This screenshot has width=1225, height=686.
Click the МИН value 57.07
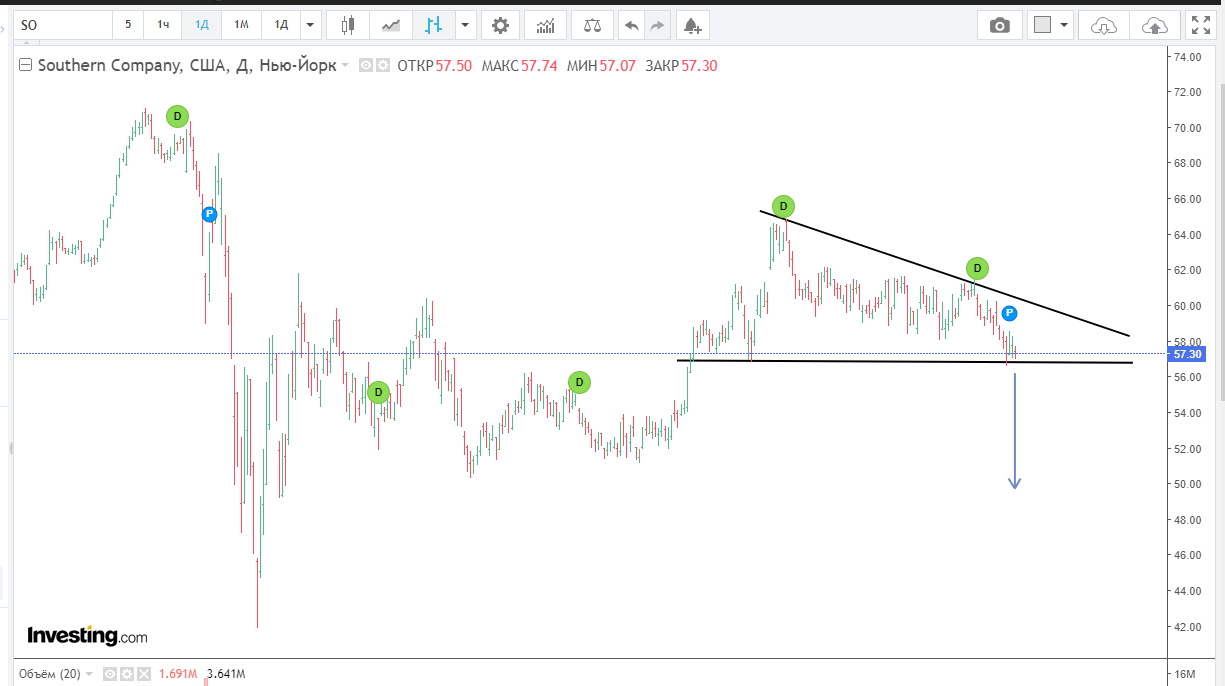click(x=618, y=66)
